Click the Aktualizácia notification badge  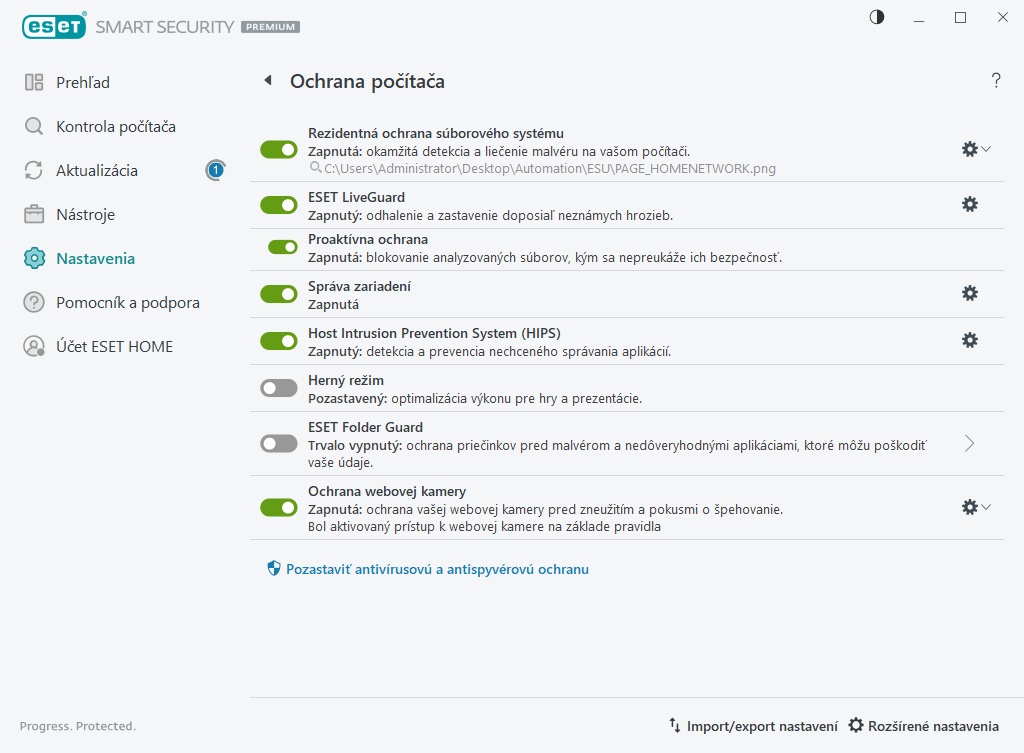(215, 171)
